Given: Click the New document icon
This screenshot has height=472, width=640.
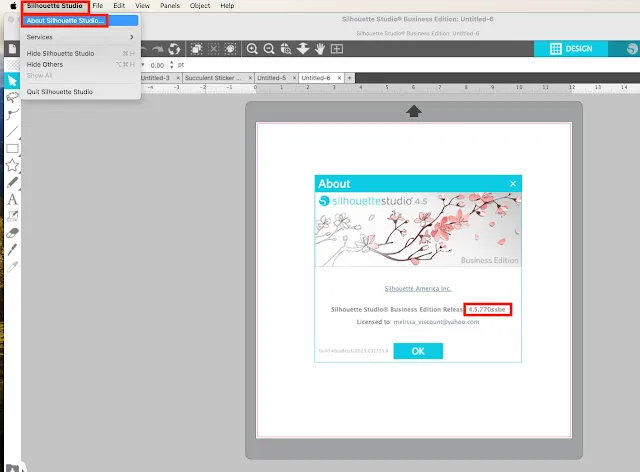Looking at the screenshot, I should pos(12,49).
